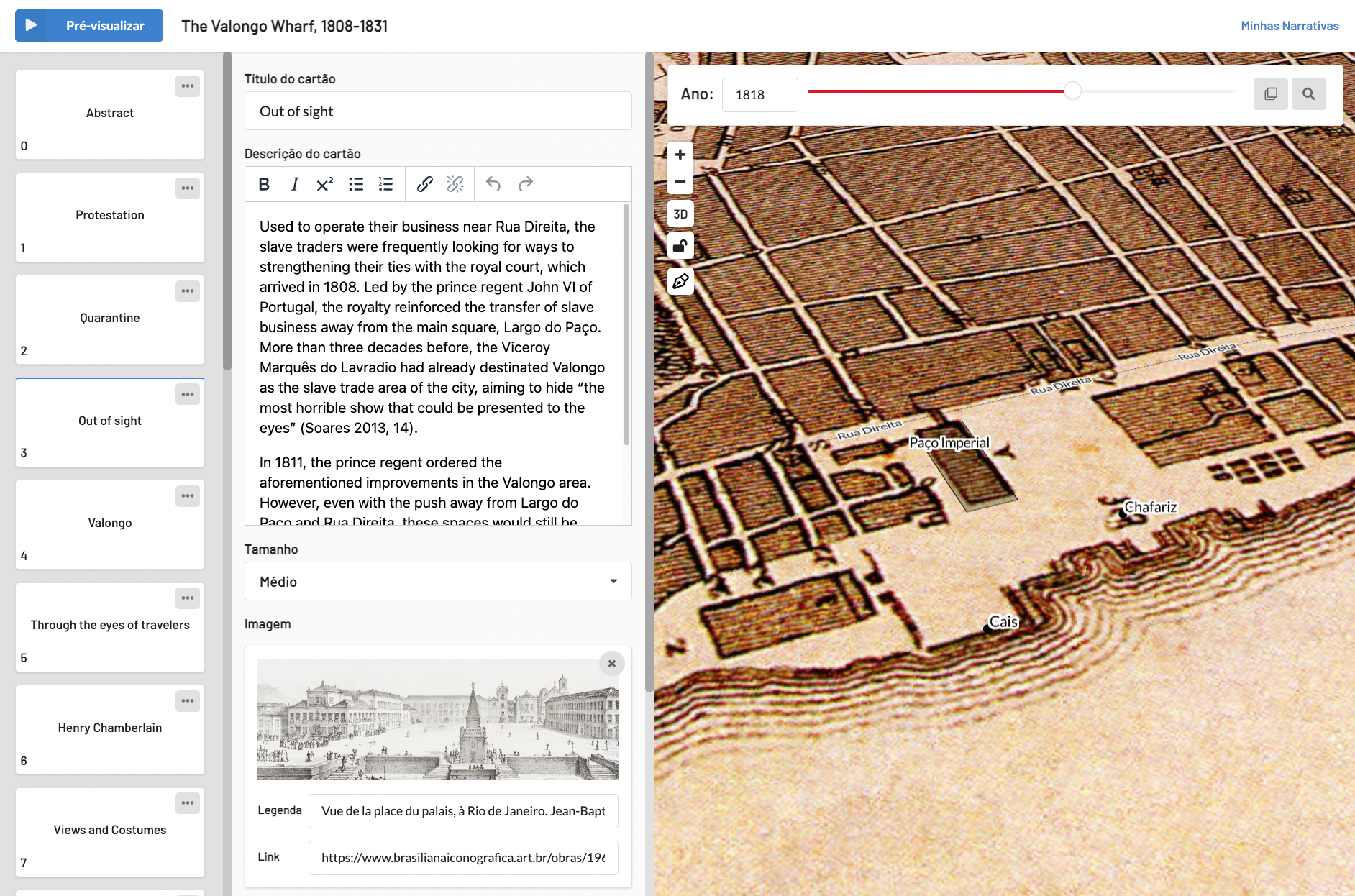
Task: Insert a hyperlink in description
Action: click(x=424, y=184)
